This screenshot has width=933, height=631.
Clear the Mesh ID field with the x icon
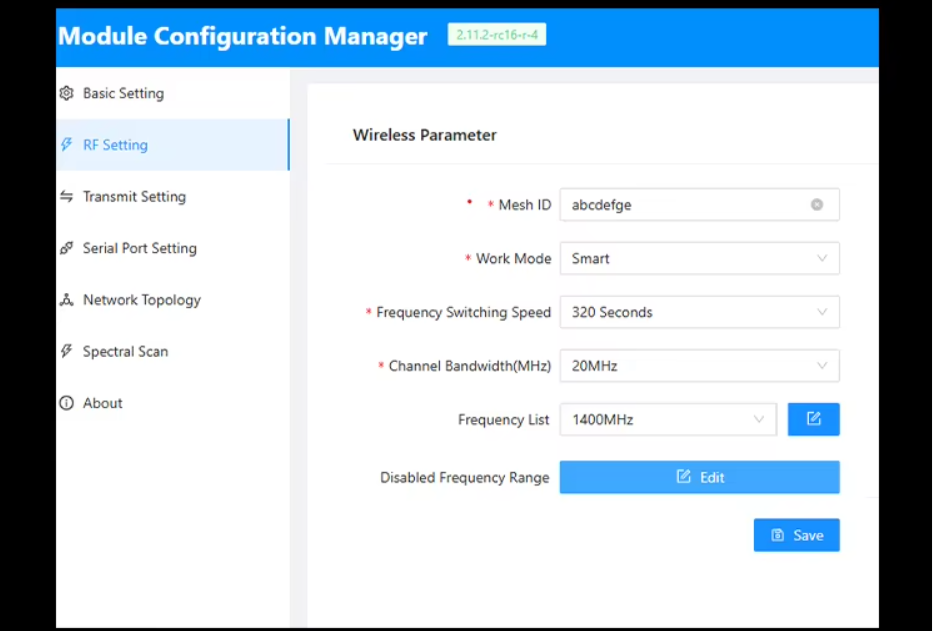pos(816,205)
